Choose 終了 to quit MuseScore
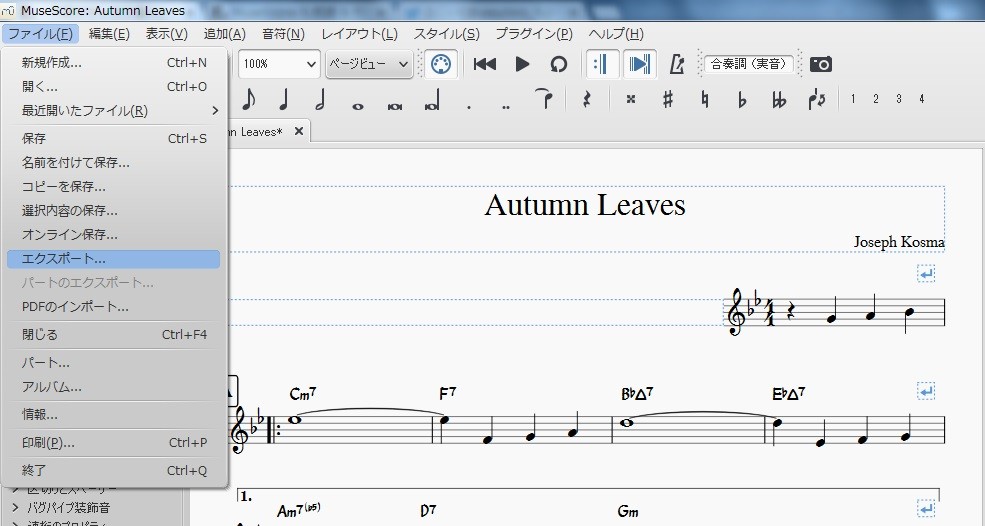 114,470
